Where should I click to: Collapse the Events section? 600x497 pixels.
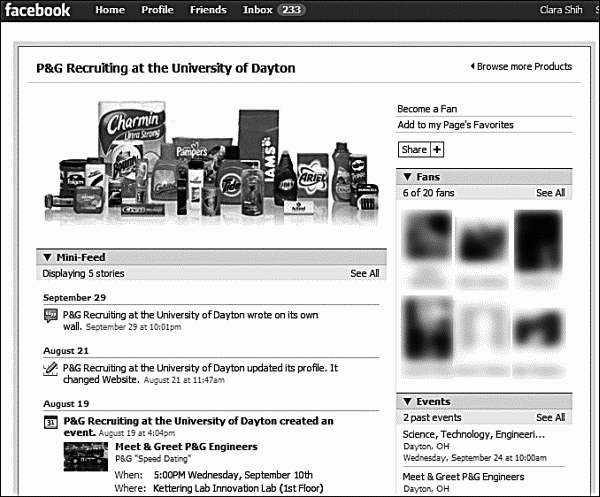pos(407,401)
